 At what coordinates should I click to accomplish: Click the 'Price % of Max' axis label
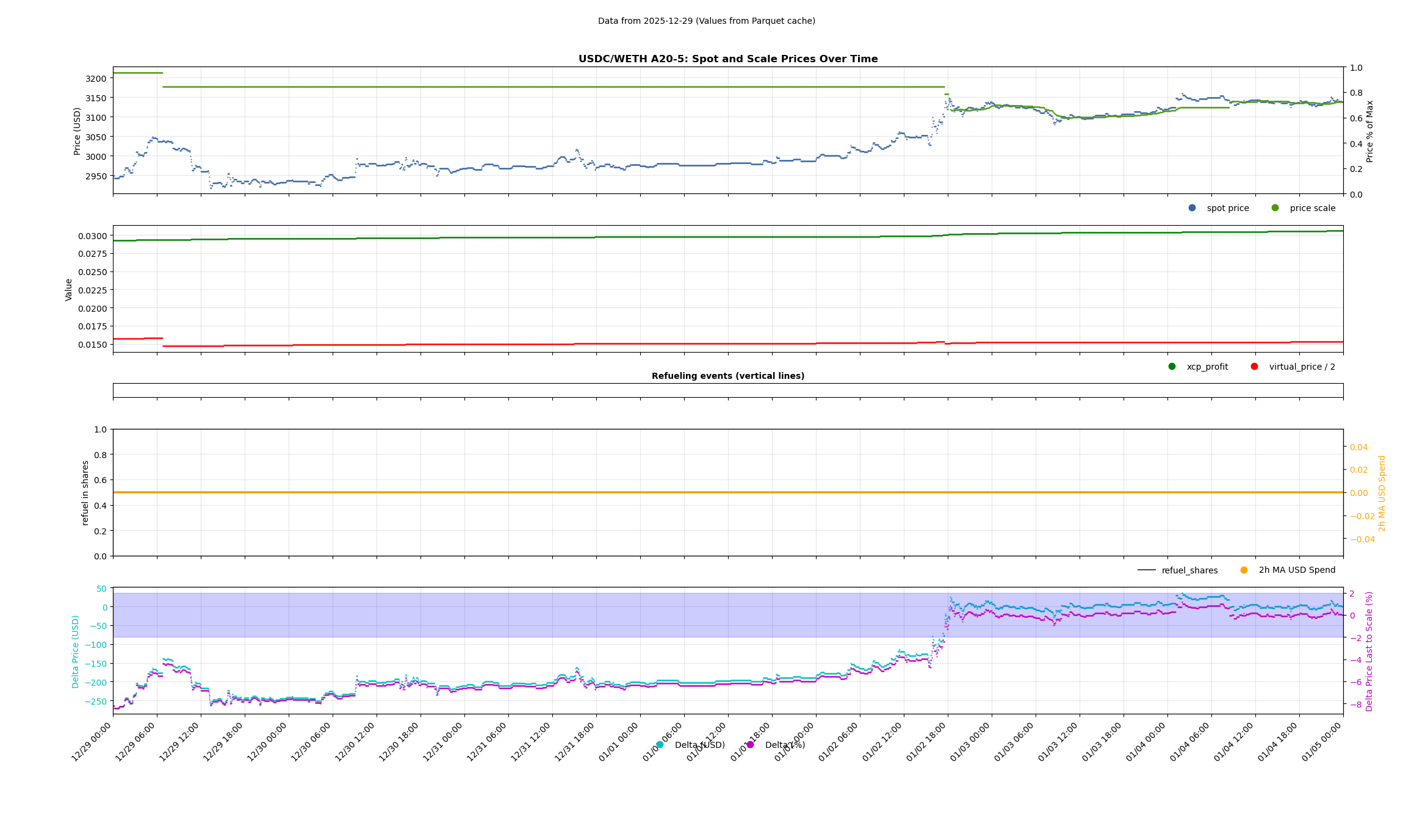coord(1369,131)
